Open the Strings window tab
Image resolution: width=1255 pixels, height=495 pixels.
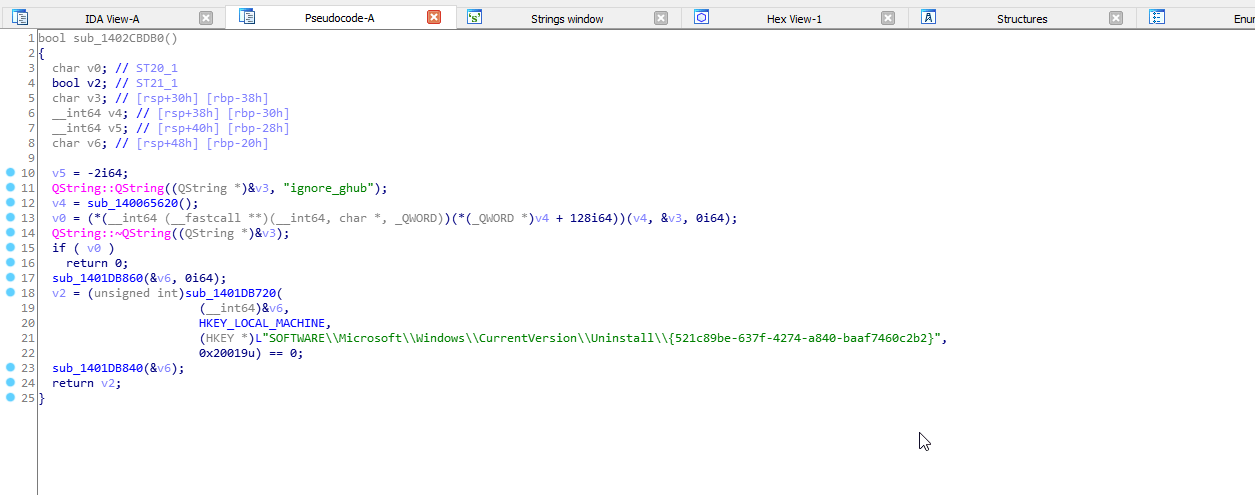[566, 18]
